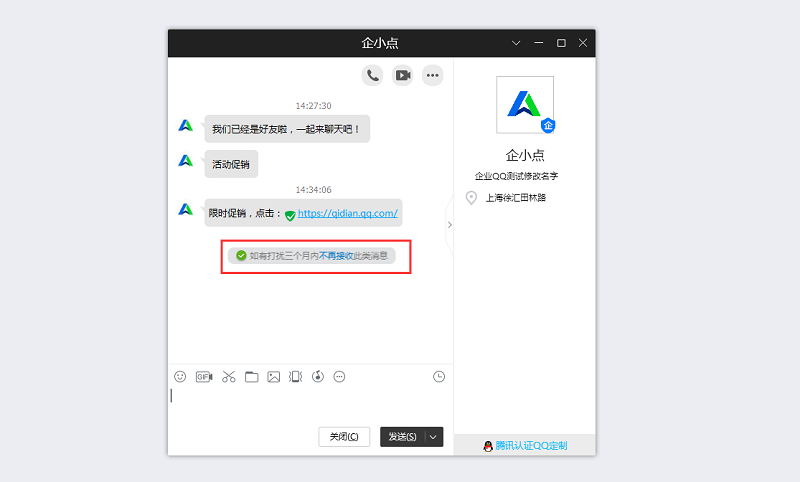Click the location pin icon beside 上海徐汇田林路
This screenshot has width=800, height=482.
pos(471,197)
